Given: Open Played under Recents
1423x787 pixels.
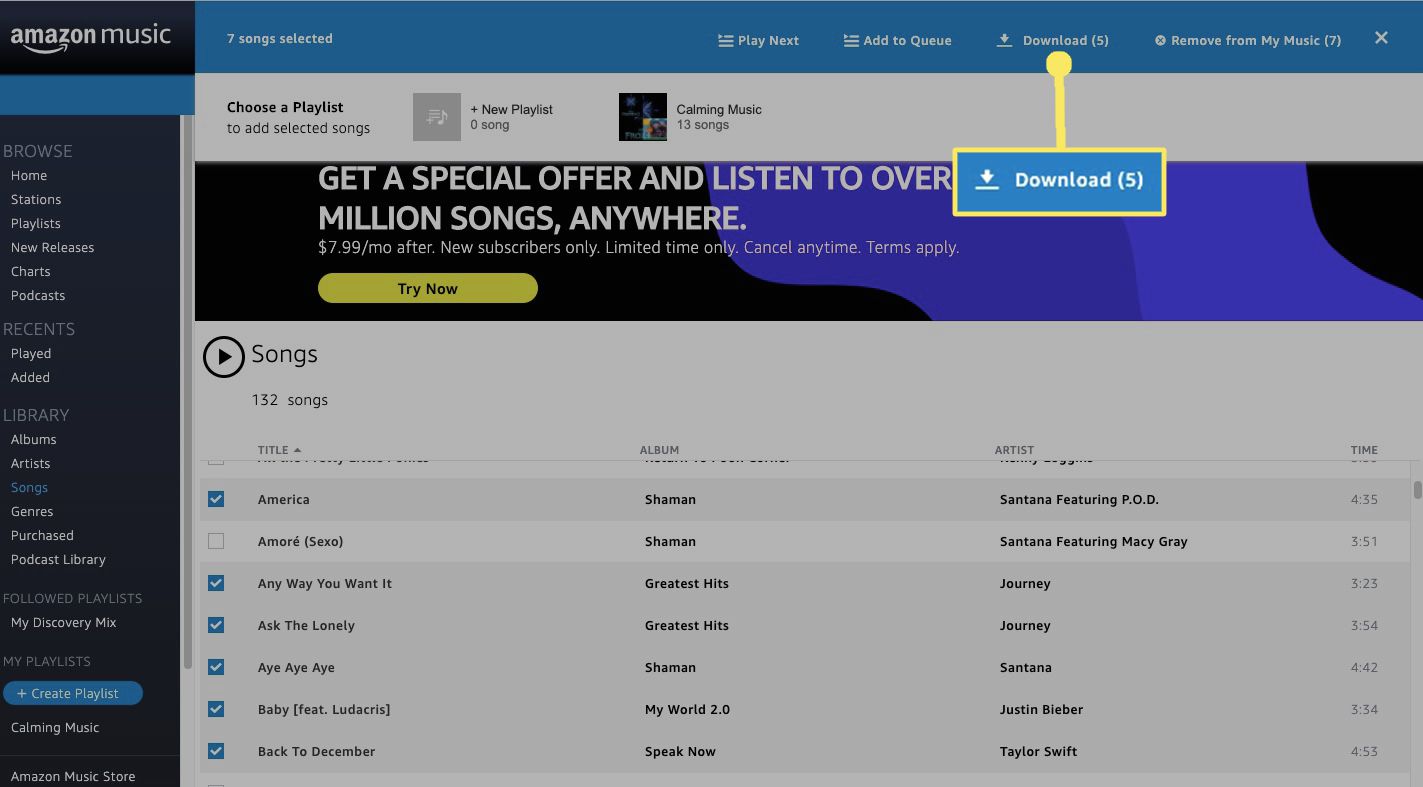Looking at the screenshot, I should pyautogui.click(x=31, y=354).
